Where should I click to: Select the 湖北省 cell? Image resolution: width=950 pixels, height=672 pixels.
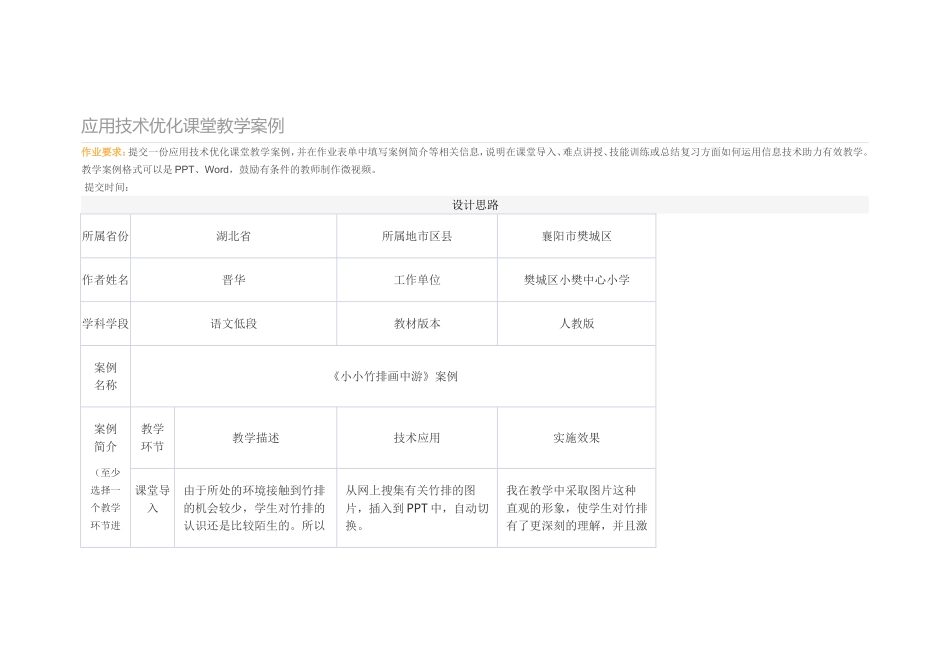click(233, 236)
